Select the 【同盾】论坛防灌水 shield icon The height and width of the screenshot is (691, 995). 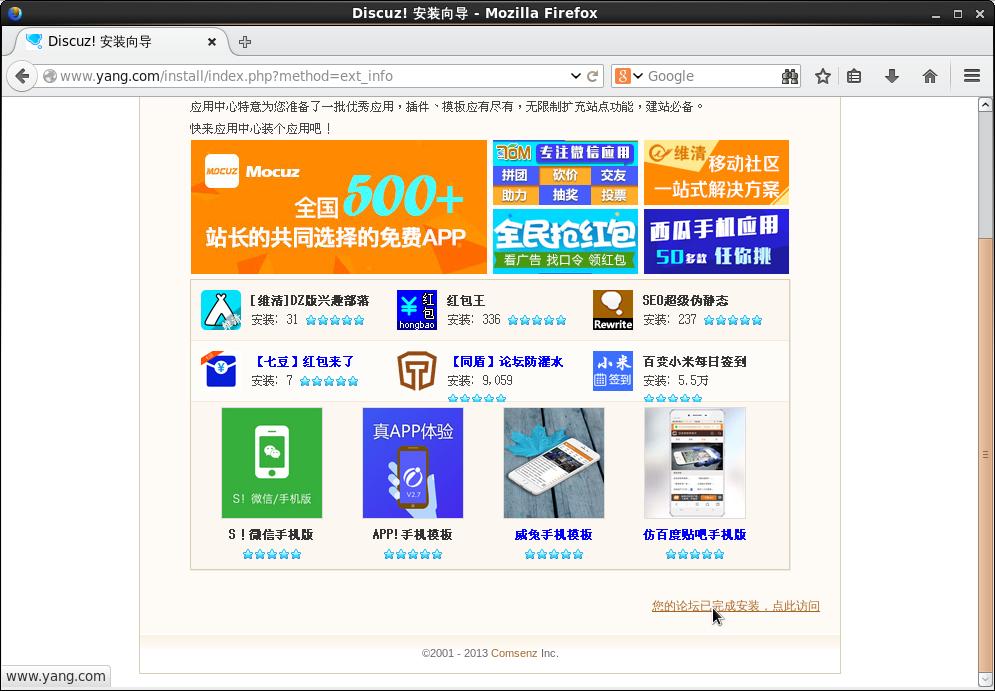pyautogui.click(x=416, y=371)
